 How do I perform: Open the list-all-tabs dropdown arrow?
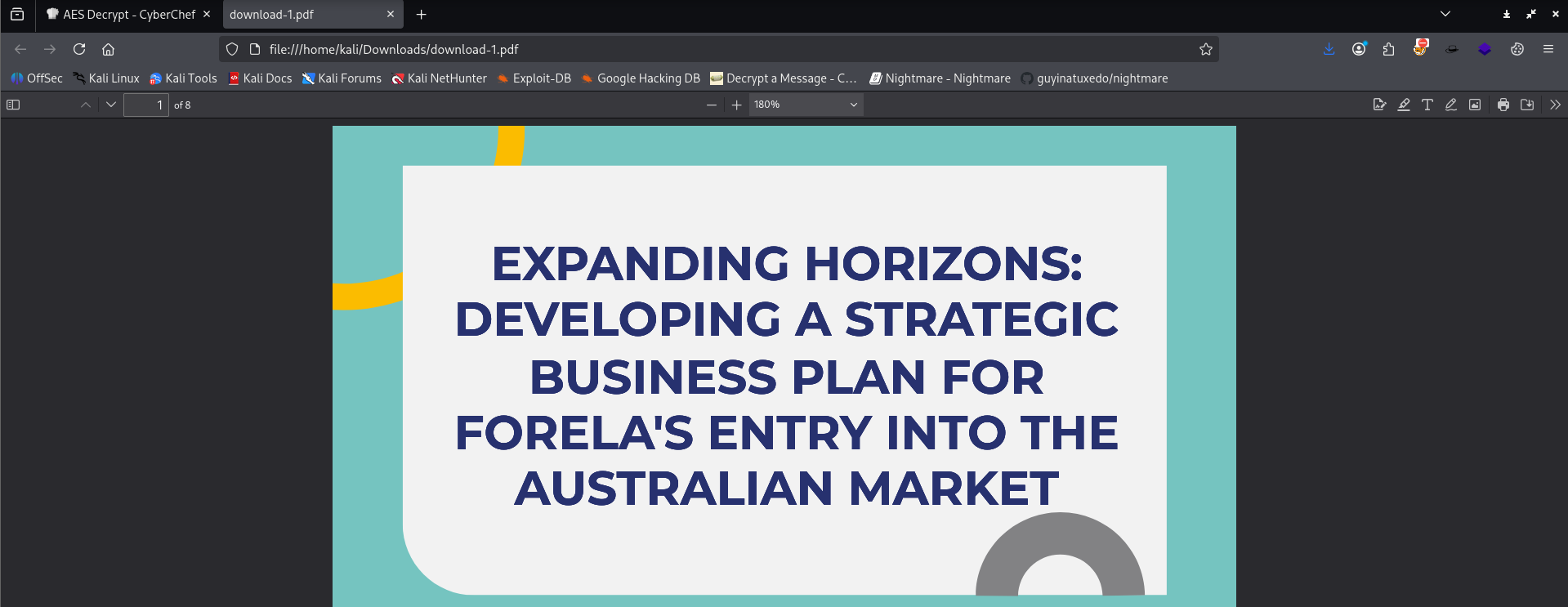click(x=1445, y=14)
